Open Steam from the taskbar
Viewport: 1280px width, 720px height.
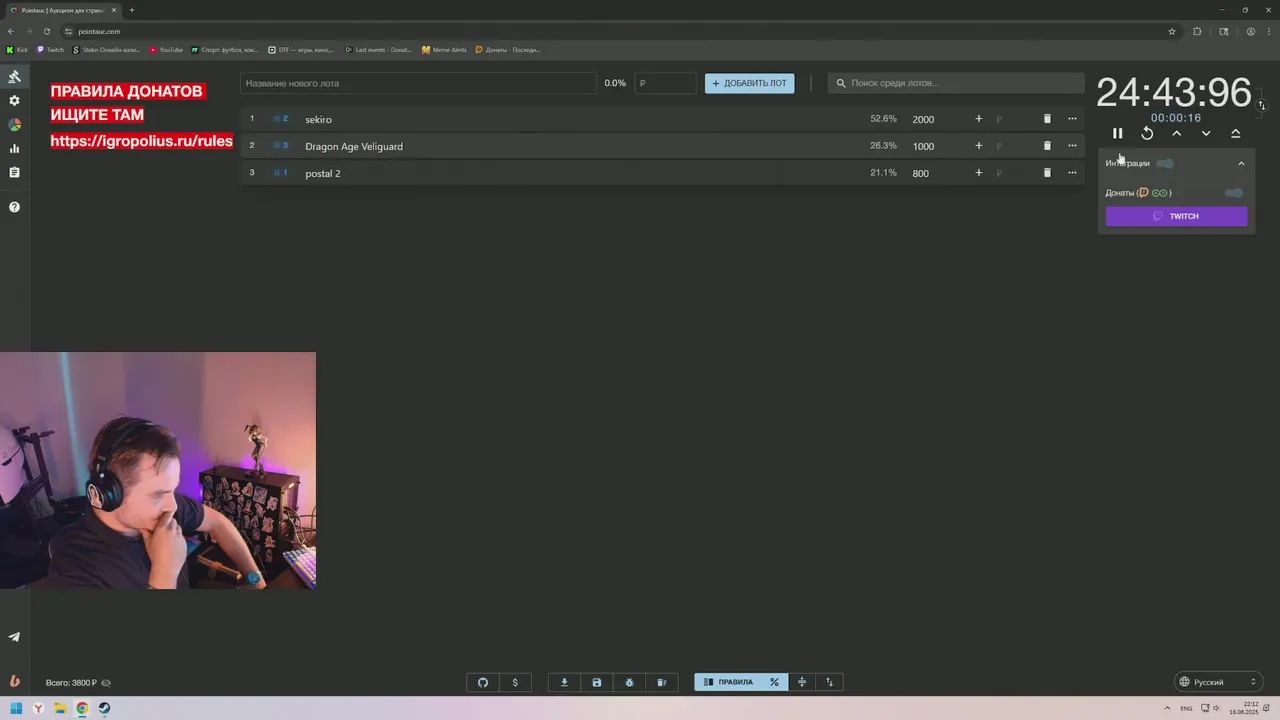(x=104, y=708)
